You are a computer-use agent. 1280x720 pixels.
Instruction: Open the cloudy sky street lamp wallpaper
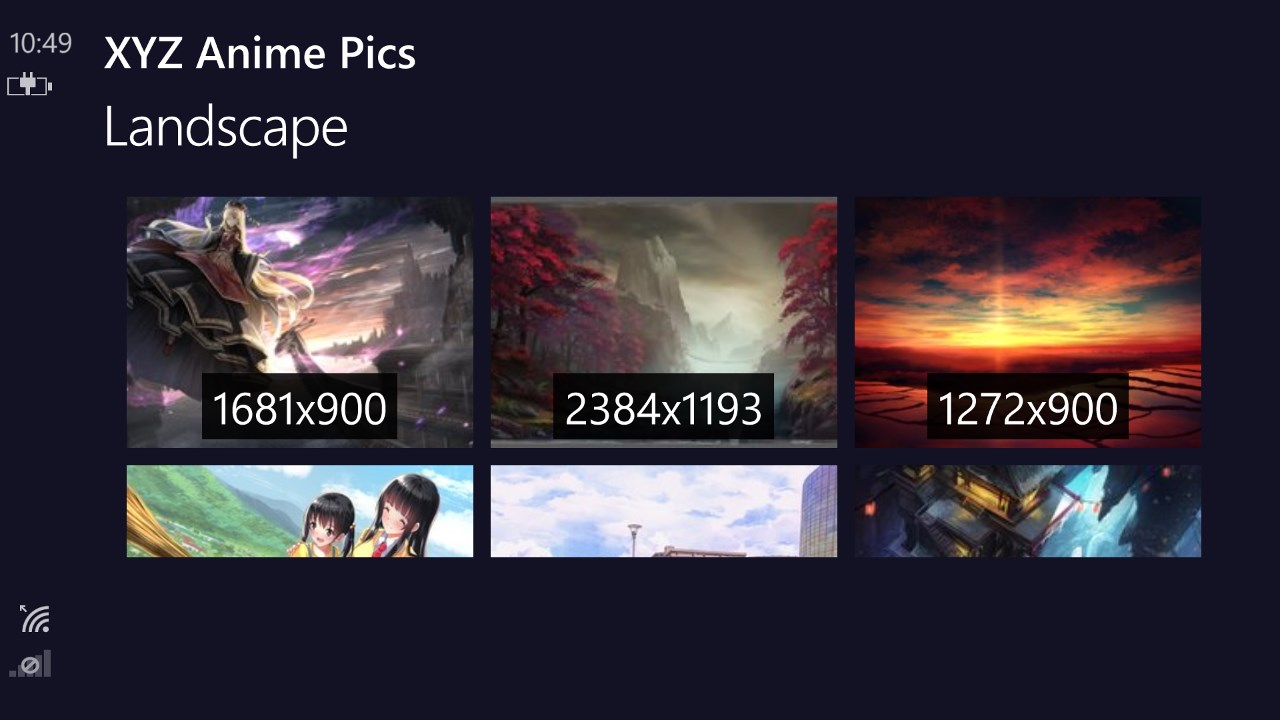(x=664, y=511)
